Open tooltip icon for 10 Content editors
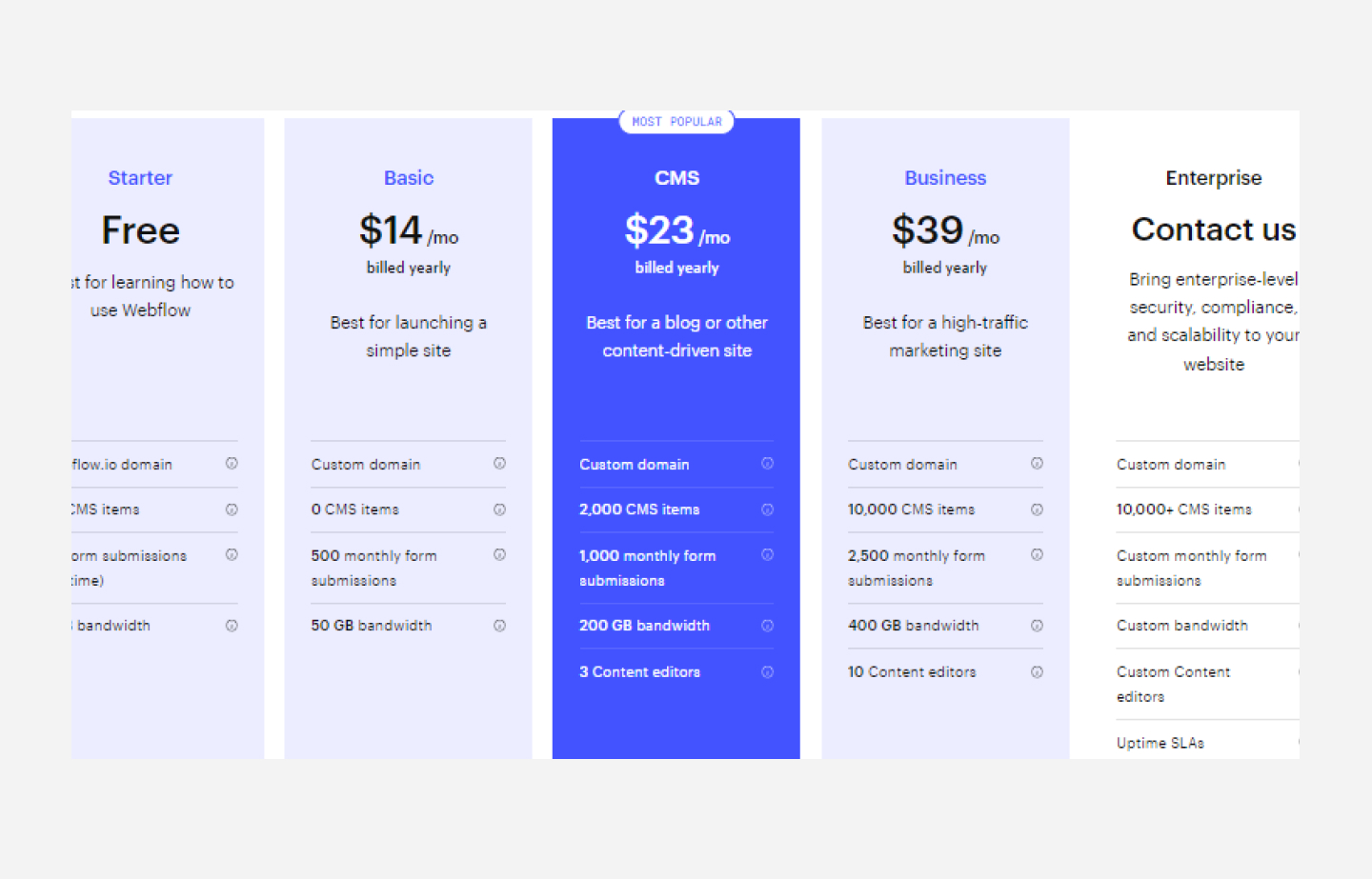This screenshot has width=1372, height=879. tap(1038, 671)
